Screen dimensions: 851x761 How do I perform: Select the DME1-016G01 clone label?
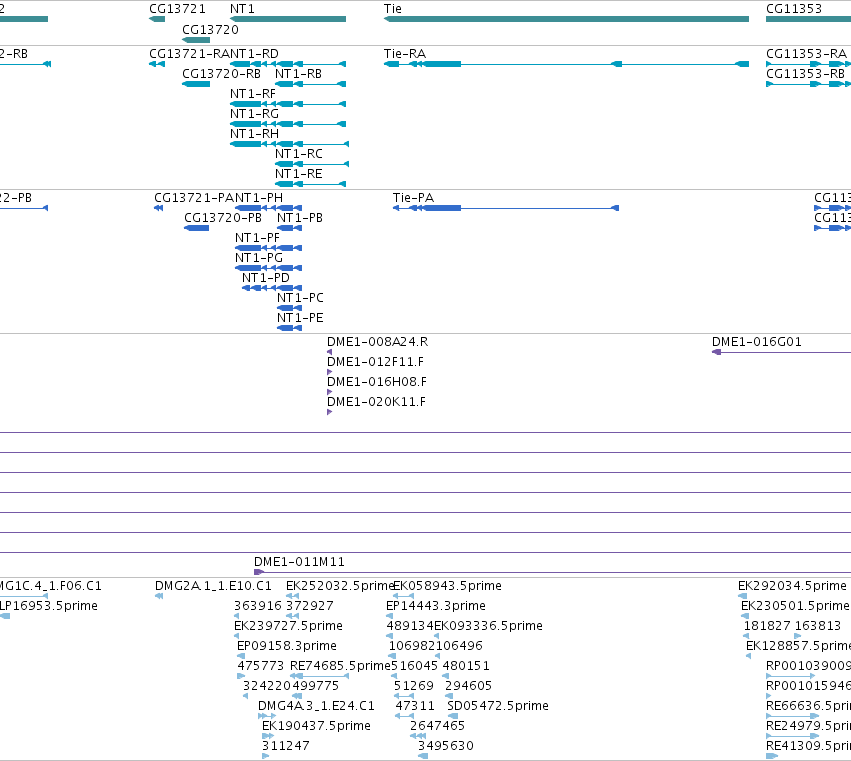coord(757,342)
